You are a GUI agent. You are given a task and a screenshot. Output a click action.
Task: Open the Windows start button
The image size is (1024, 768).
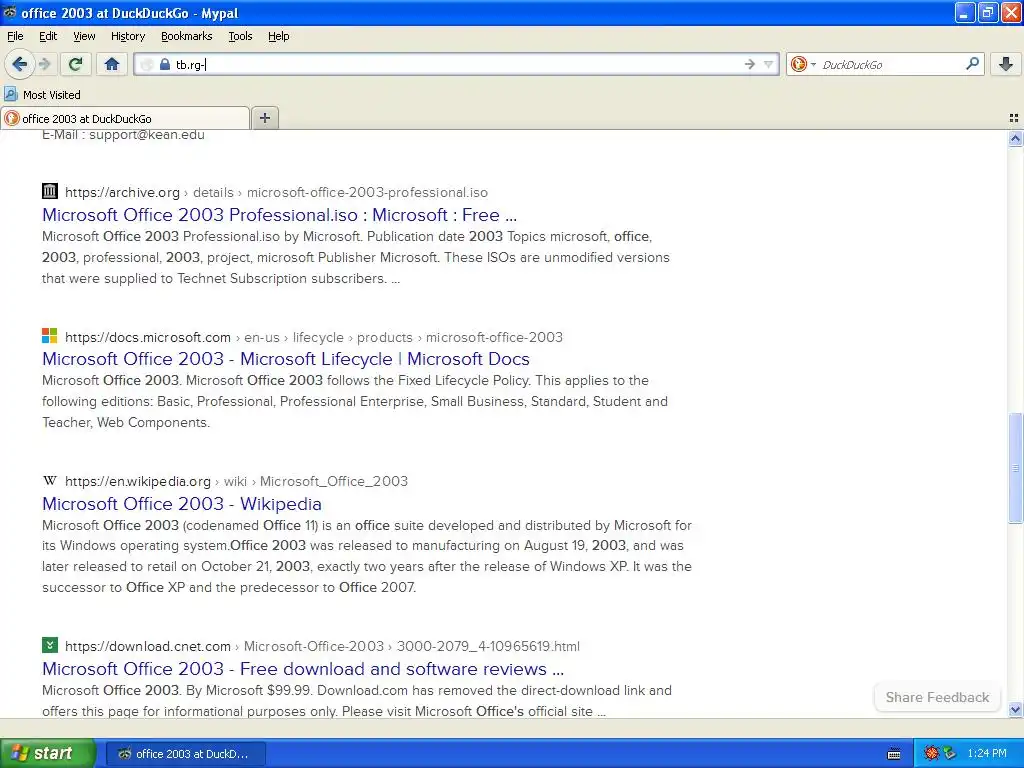coord(47,753)
